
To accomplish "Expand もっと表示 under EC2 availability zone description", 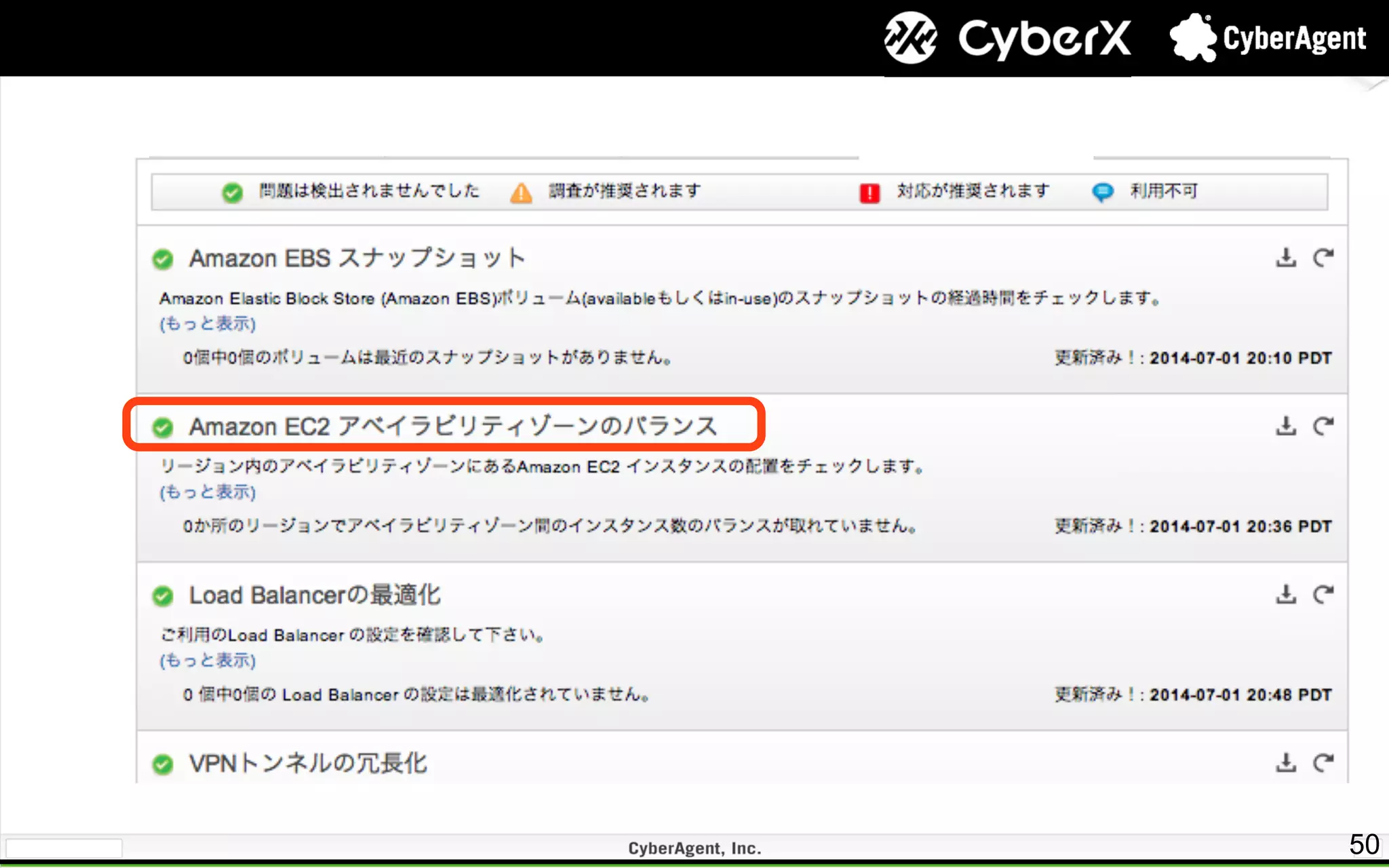I will point(208,492).
